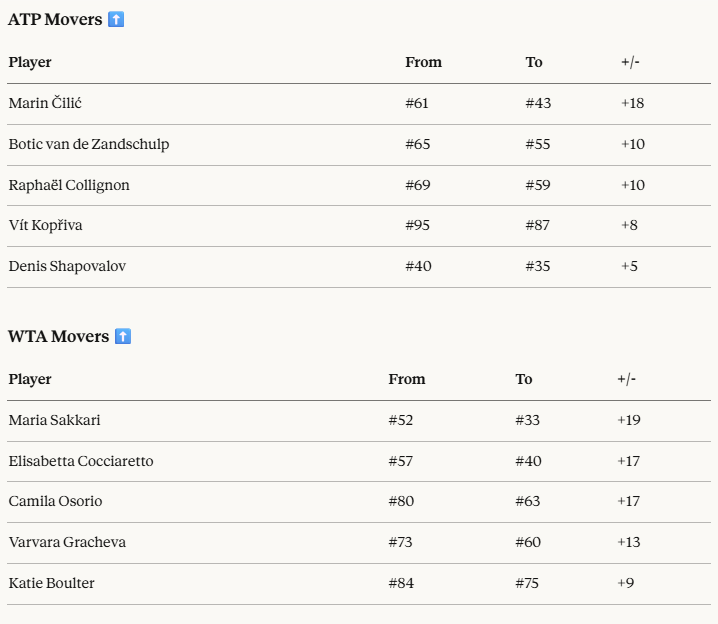Image resolution: width=718 pixels, height=624 pixels.
Task: Click Vít Kopřiva player name
Action: 46,225
